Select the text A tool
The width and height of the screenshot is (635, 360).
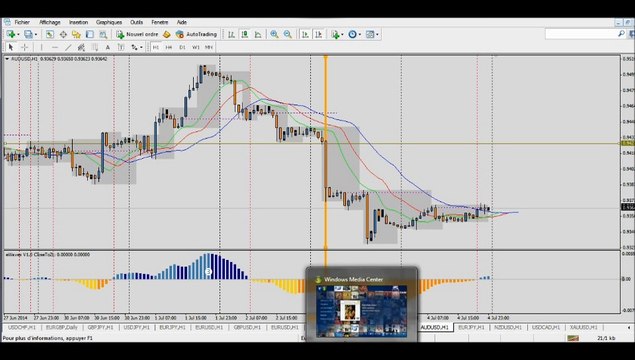tap(108, 47)
